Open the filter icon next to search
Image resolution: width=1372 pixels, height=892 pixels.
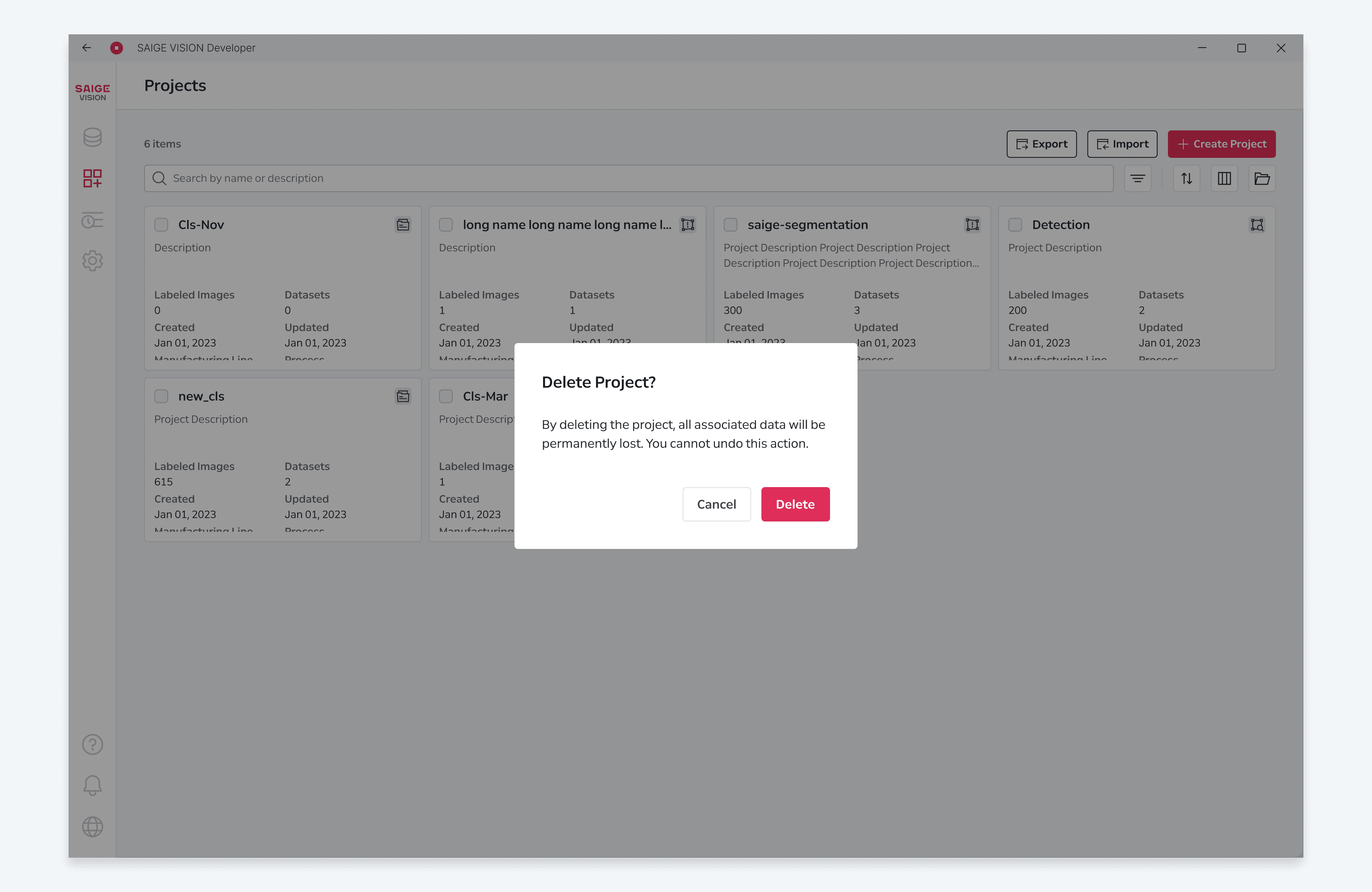(x=1137, y=179)
